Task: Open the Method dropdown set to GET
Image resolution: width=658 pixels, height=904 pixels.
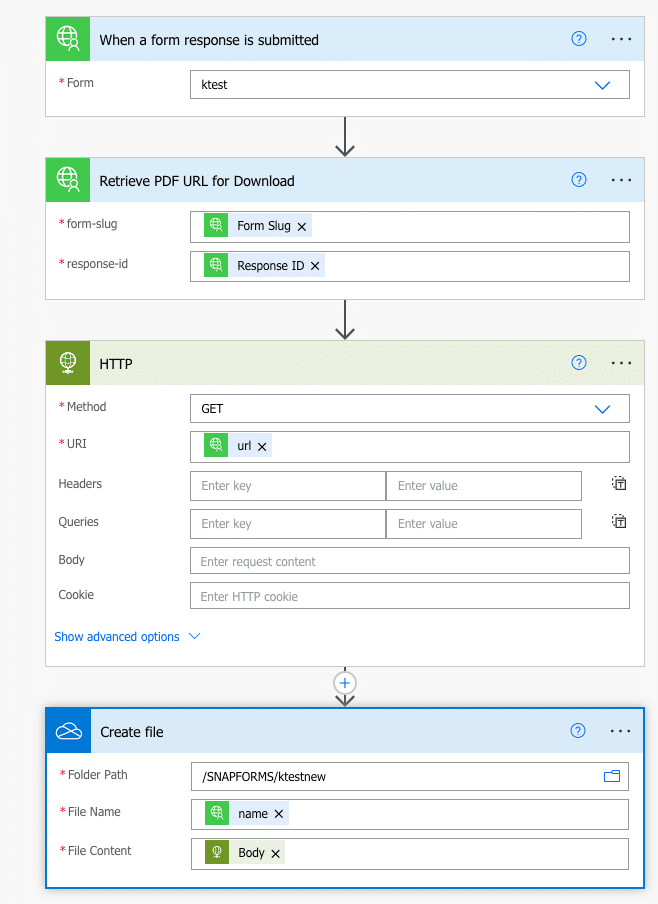Action: pyautogui.click(x=602, y=409)
